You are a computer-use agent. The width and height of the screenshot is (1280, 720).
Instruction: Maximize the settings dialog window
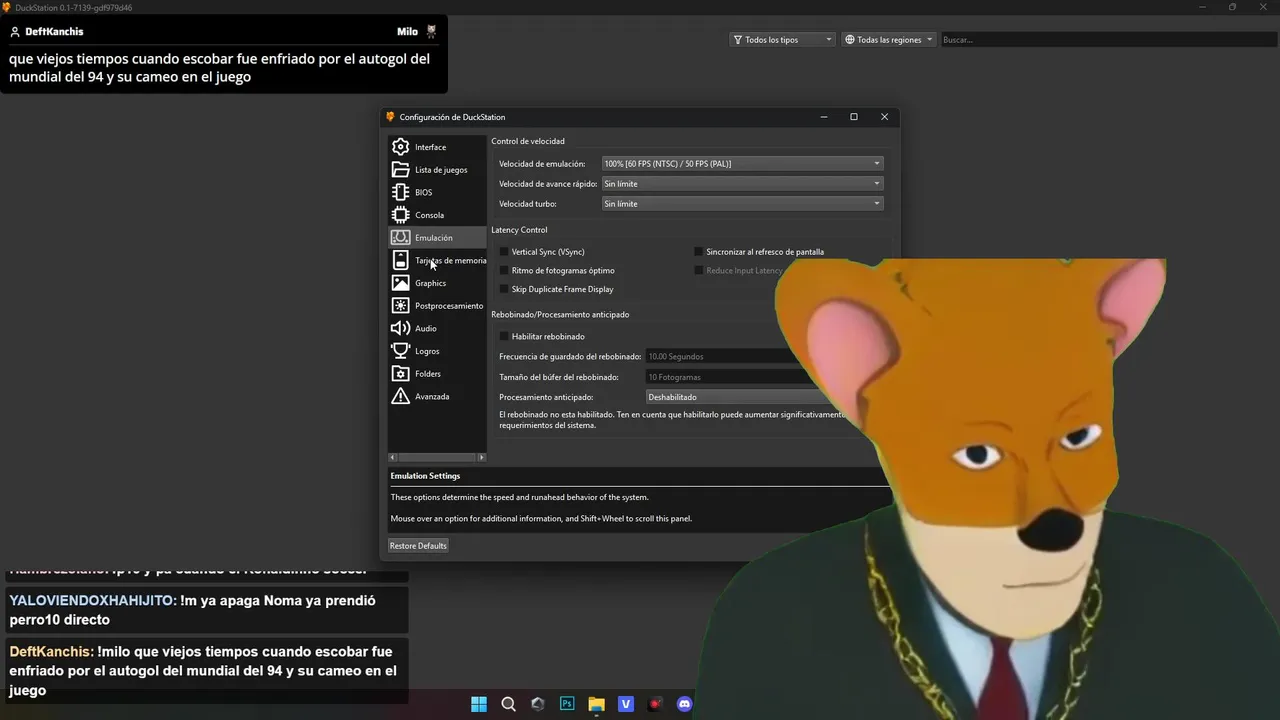854,117
